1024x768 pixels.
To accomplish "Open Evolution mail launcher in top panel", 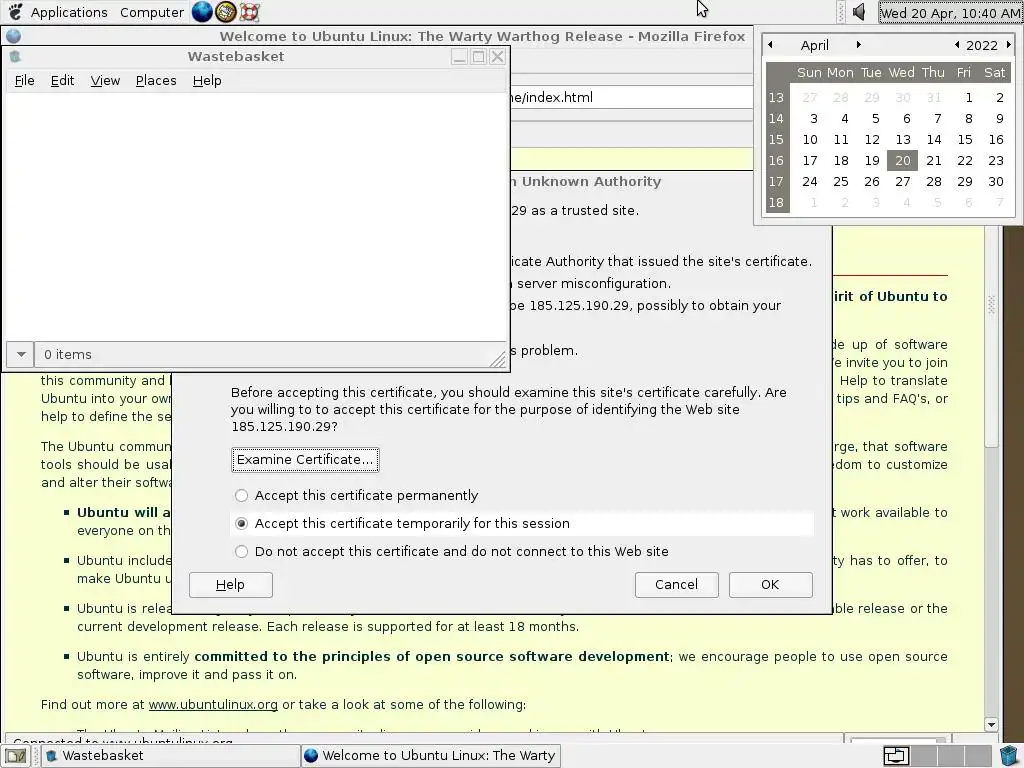I will [x=225, y=12].
